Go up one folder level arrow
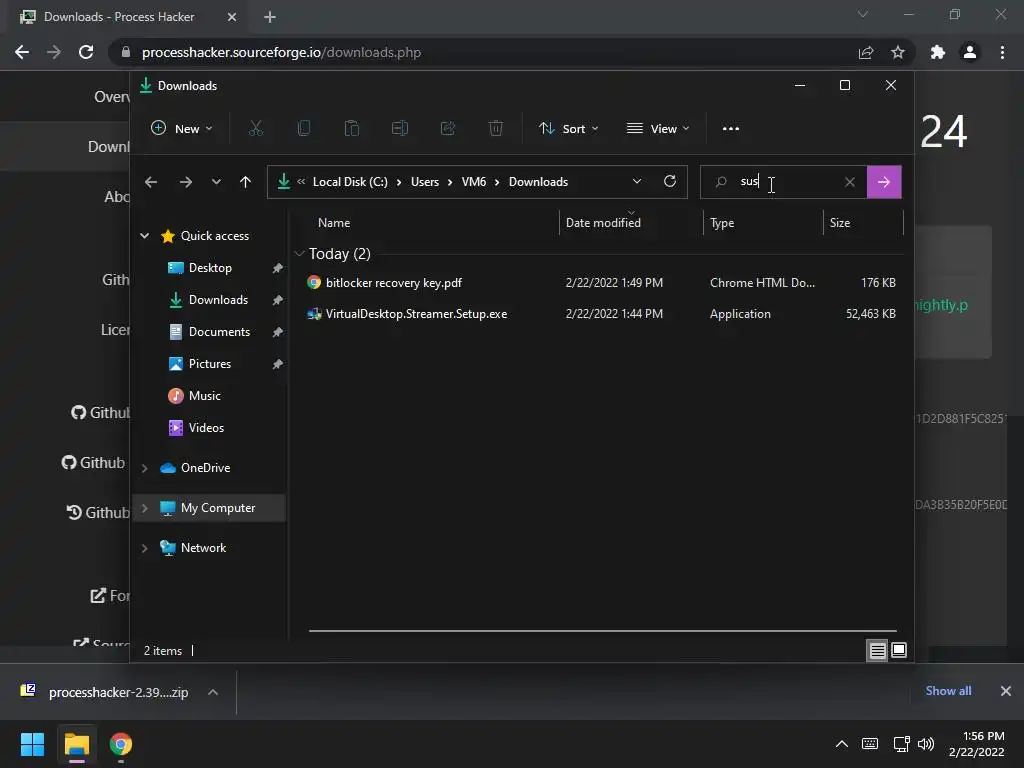 [246, 182]
